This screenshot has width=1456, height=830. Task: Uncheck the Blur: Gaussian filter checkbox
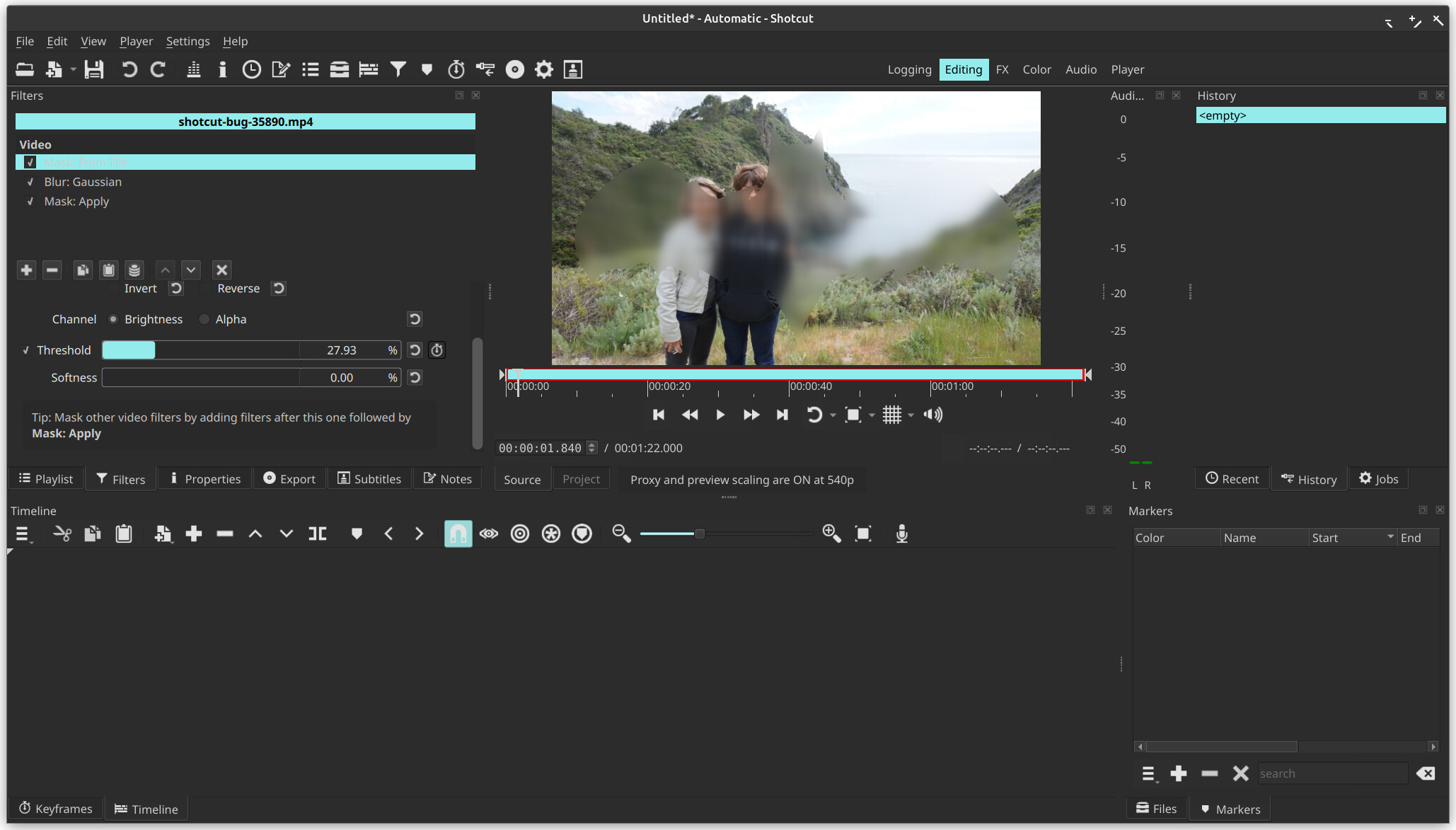(x=30, y=182)
